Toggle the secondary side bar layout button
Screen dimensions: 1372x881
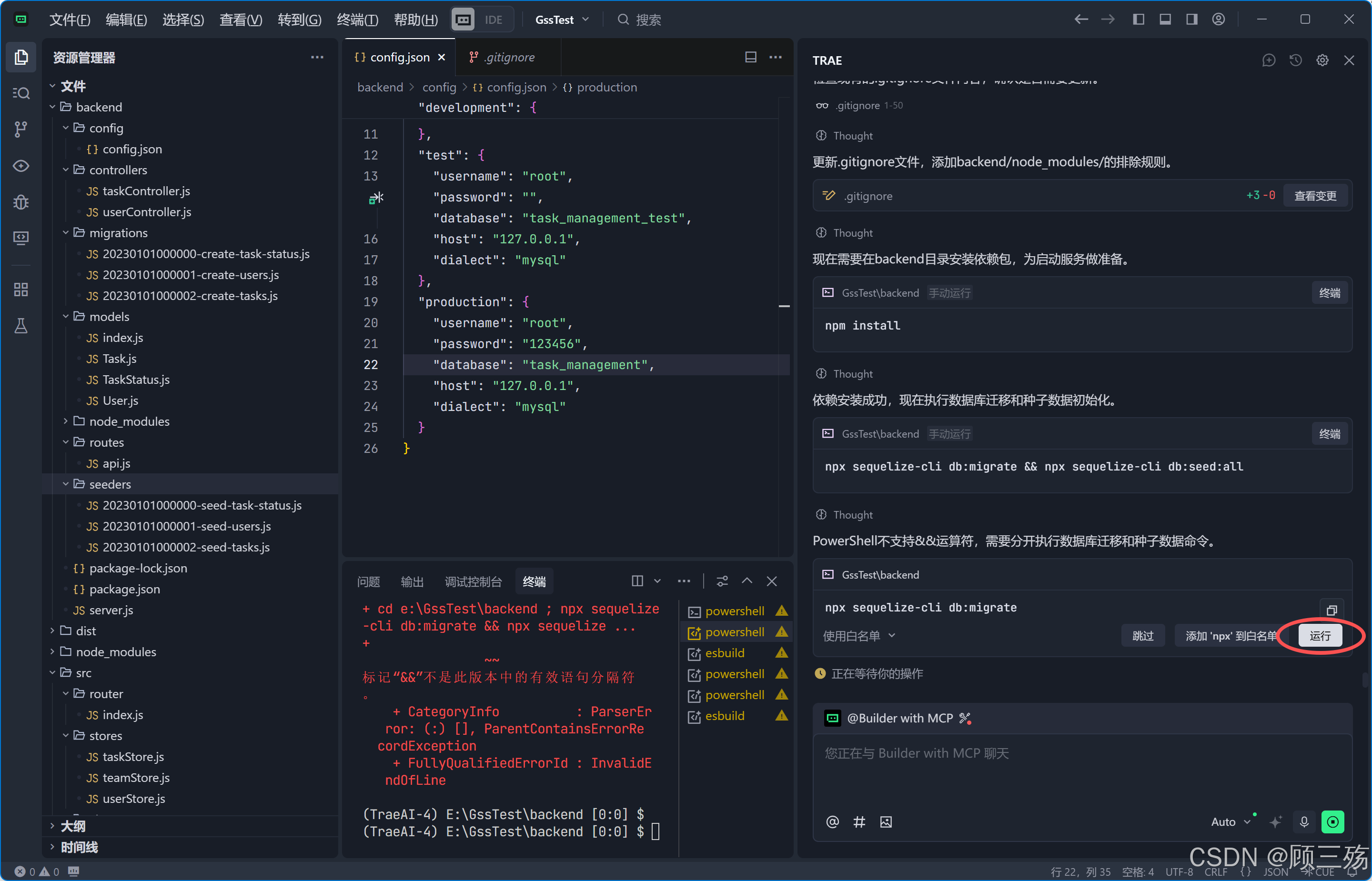[1192, 20]
